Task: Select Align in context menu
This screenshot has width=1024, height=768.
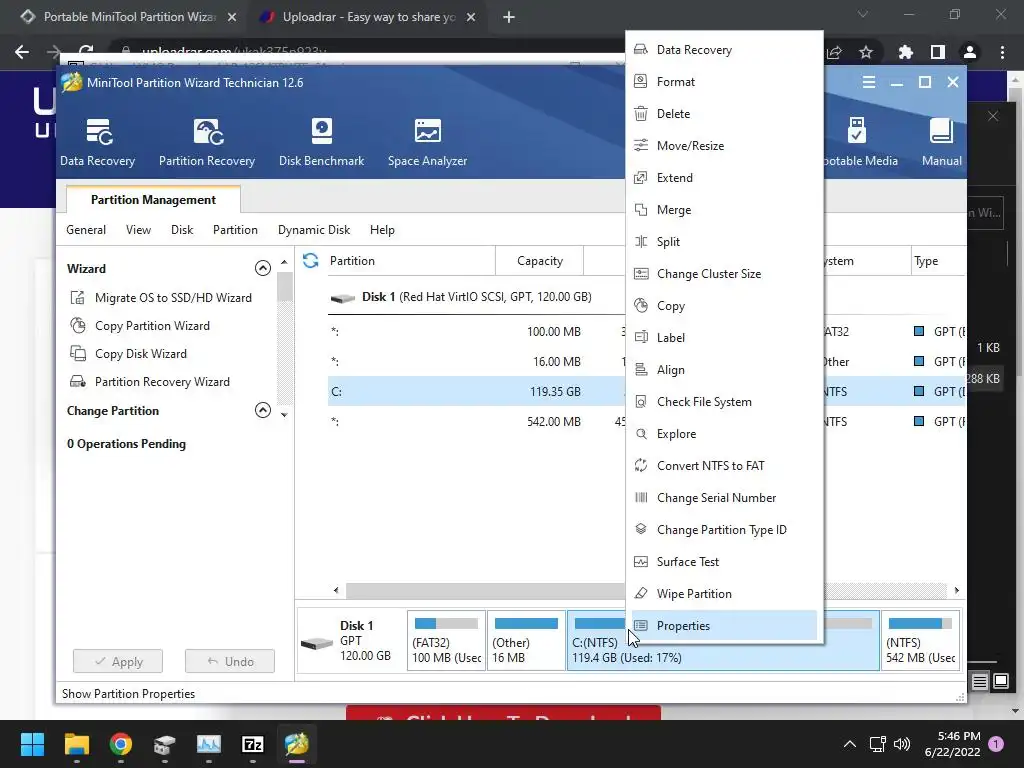Action: point(724,370)
